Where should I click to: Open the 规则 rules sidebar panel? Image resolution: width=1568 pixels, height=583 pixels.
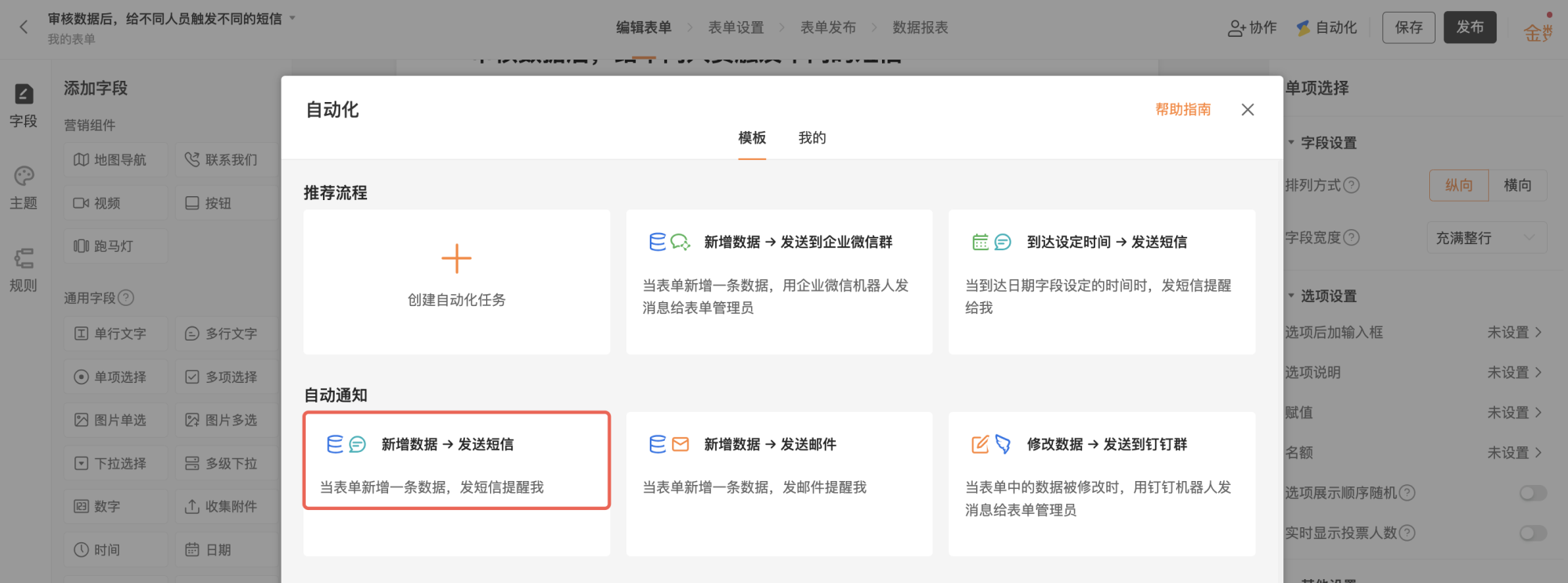tap(24, 271)
